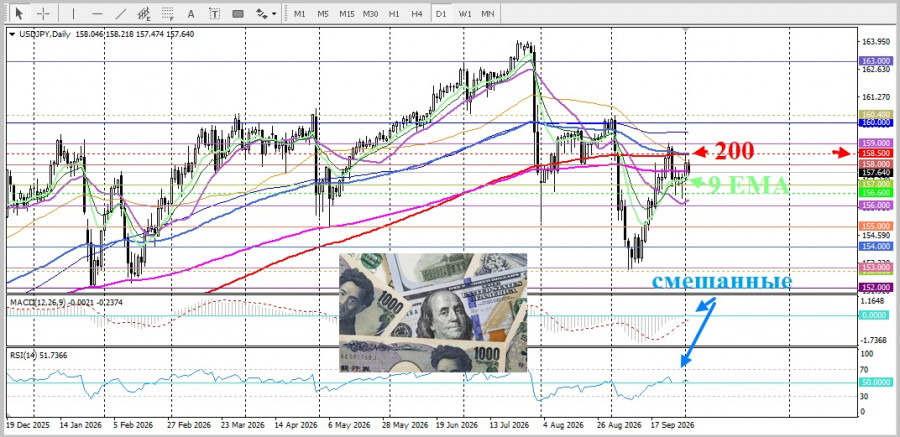Click the 159.000 price level label

876,143
